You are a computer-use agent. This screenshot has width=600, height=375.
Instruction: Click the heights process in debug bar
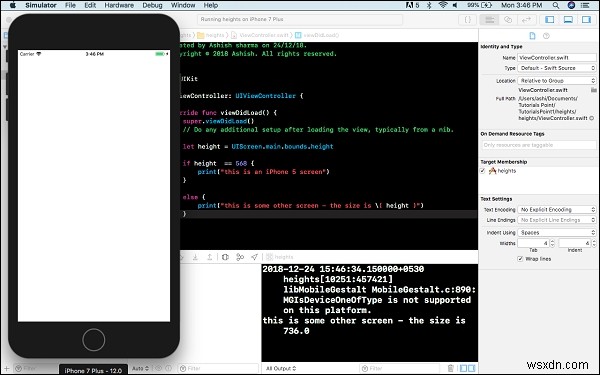[x=280, y=257]
